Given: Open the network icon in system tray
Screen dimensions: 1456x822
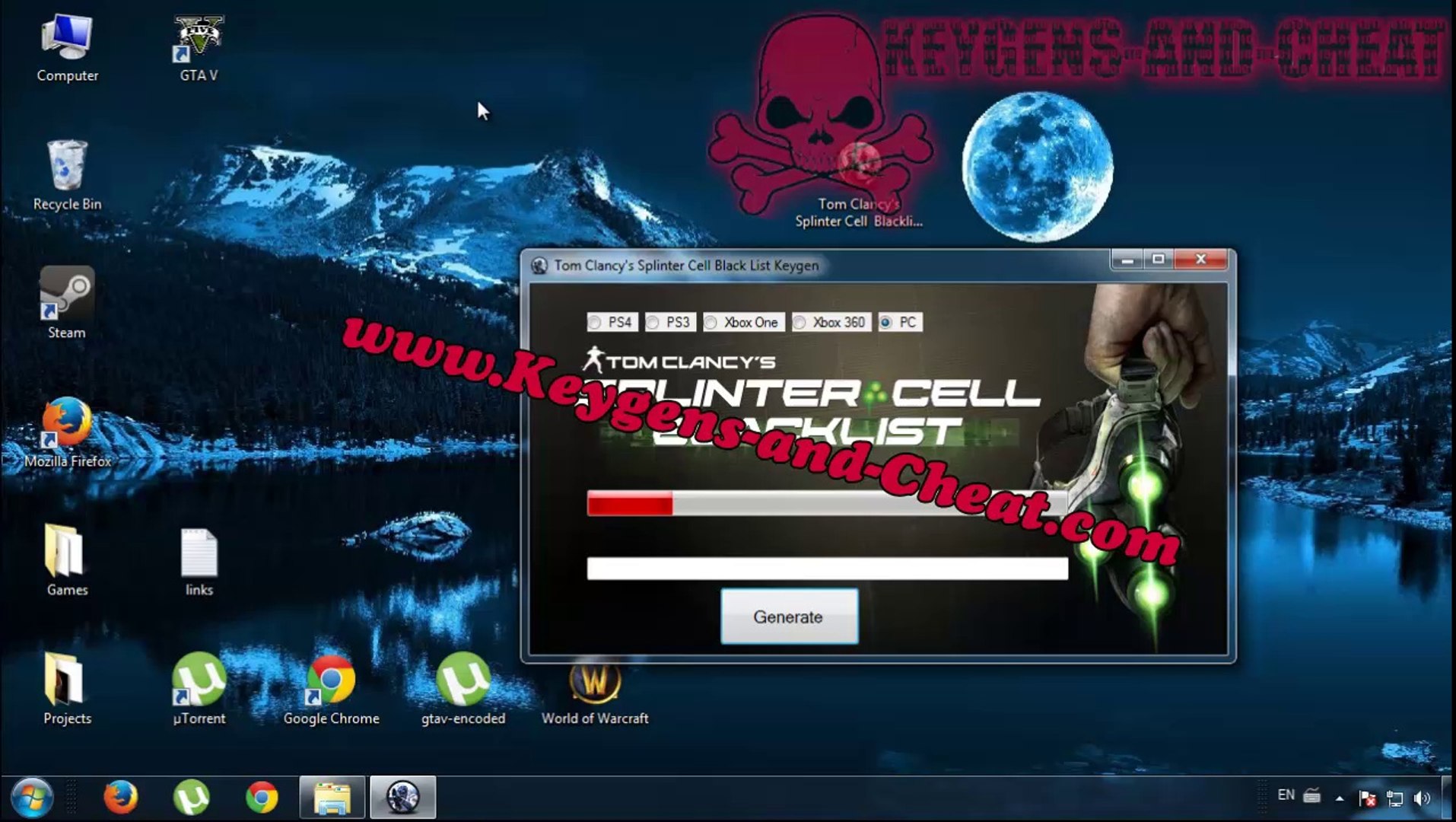Looking at the screenshot, I should pos(1394,798).
